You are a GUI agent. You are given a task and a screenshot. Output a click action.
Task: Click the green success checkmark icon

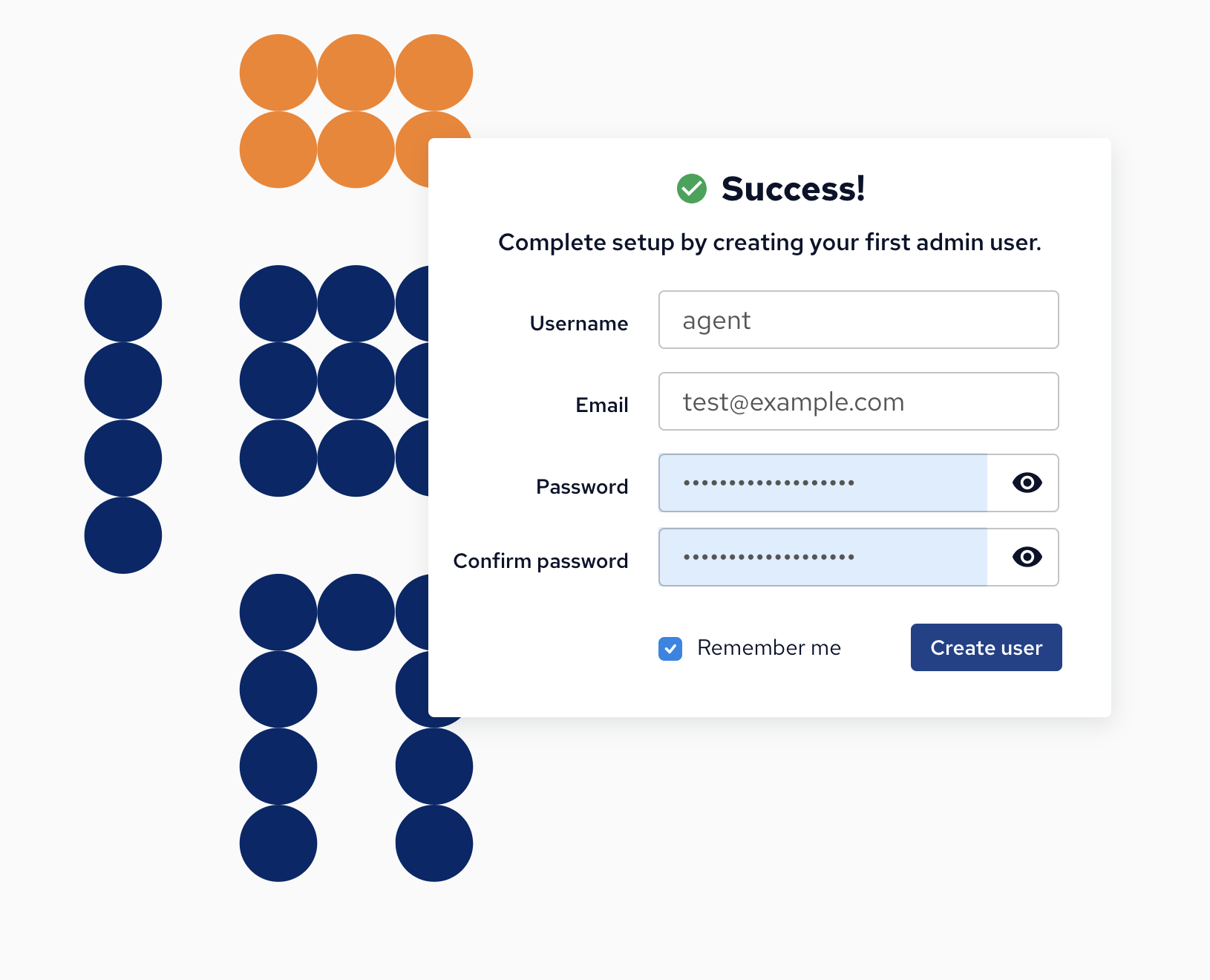692,189
